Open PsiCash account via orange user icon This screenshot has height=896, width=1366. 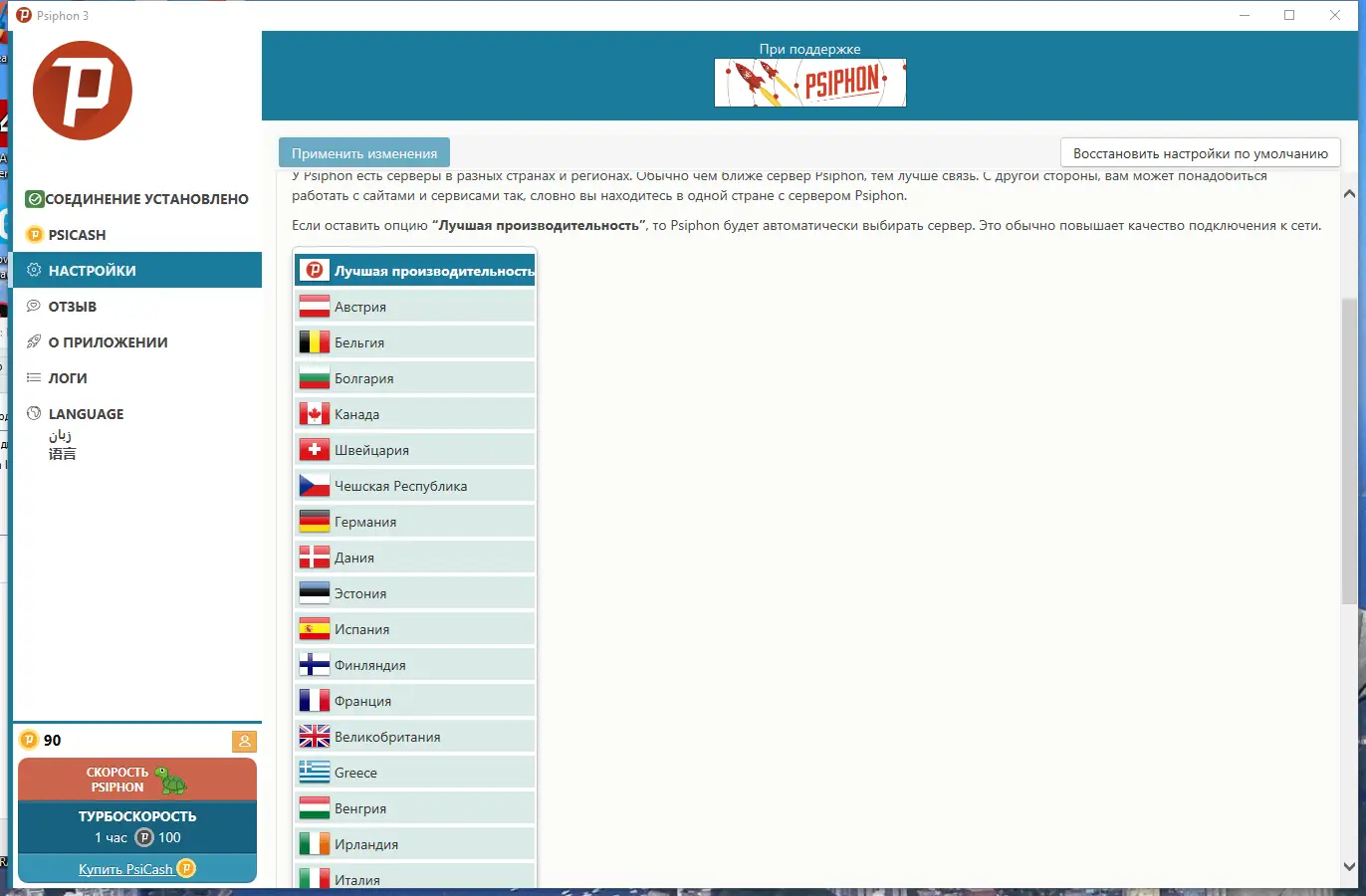(244, 741)
